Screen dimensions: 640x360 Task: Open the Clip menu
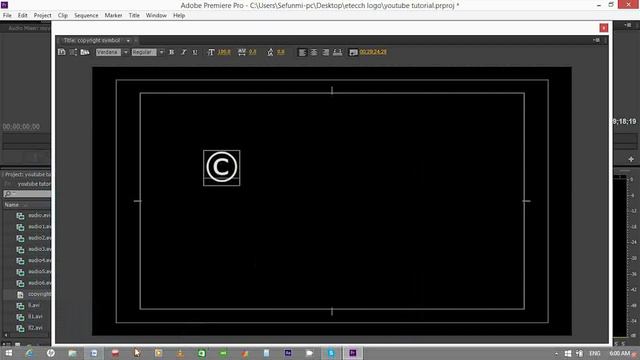[x=63, y=16]
